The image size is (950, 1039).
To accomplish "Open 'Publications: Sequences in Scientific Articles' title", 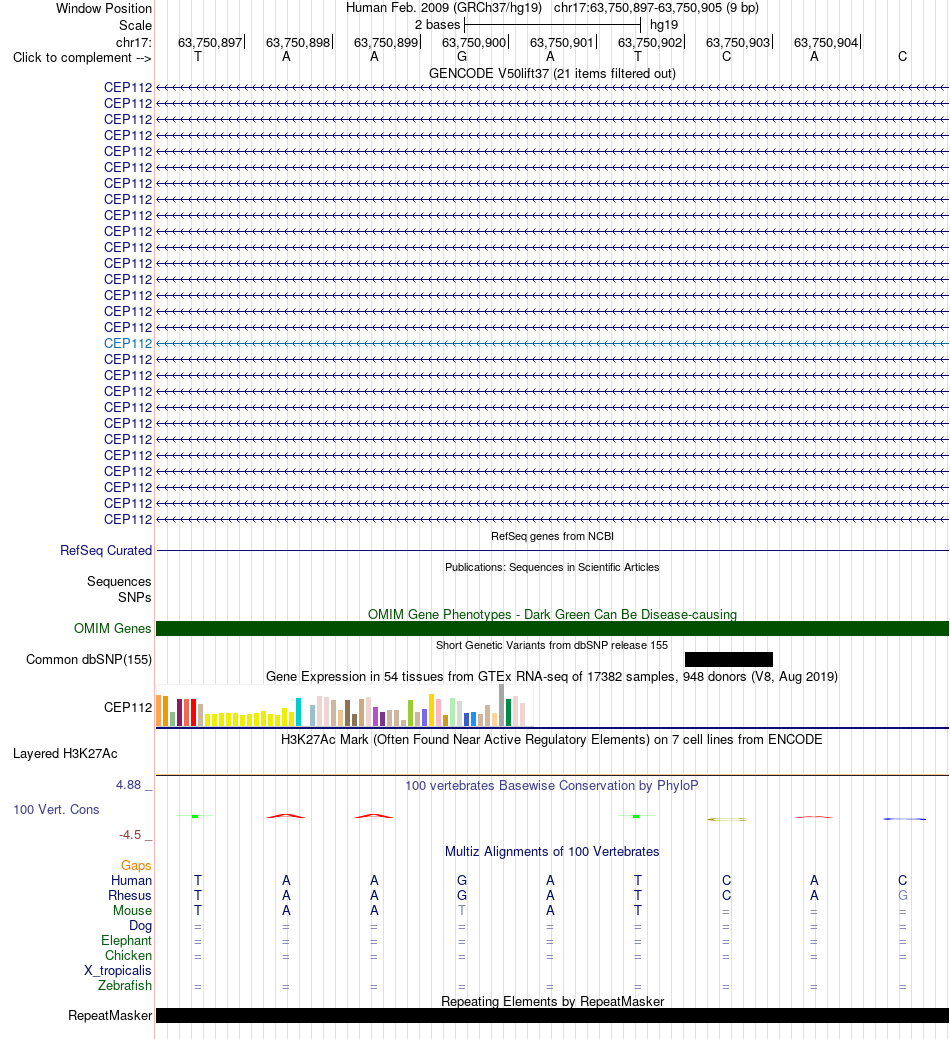I will pos(552,567).
